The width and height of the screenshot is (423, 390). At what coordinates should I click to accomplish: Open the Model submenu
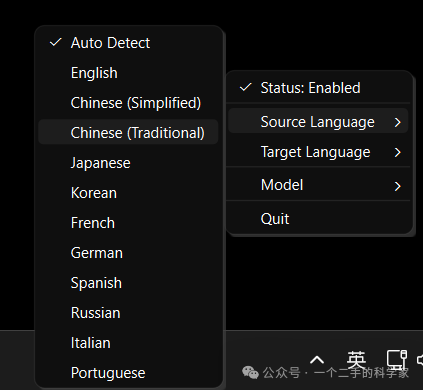coord(318,185)
